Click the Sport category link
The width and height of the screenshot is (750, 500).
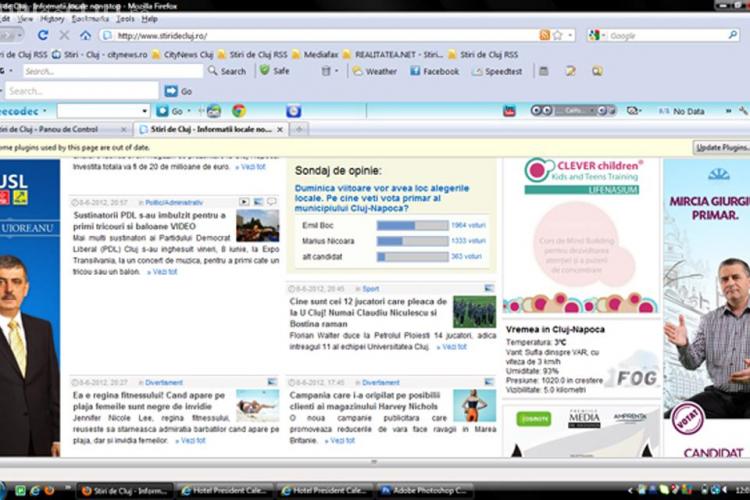click(370, 289)
